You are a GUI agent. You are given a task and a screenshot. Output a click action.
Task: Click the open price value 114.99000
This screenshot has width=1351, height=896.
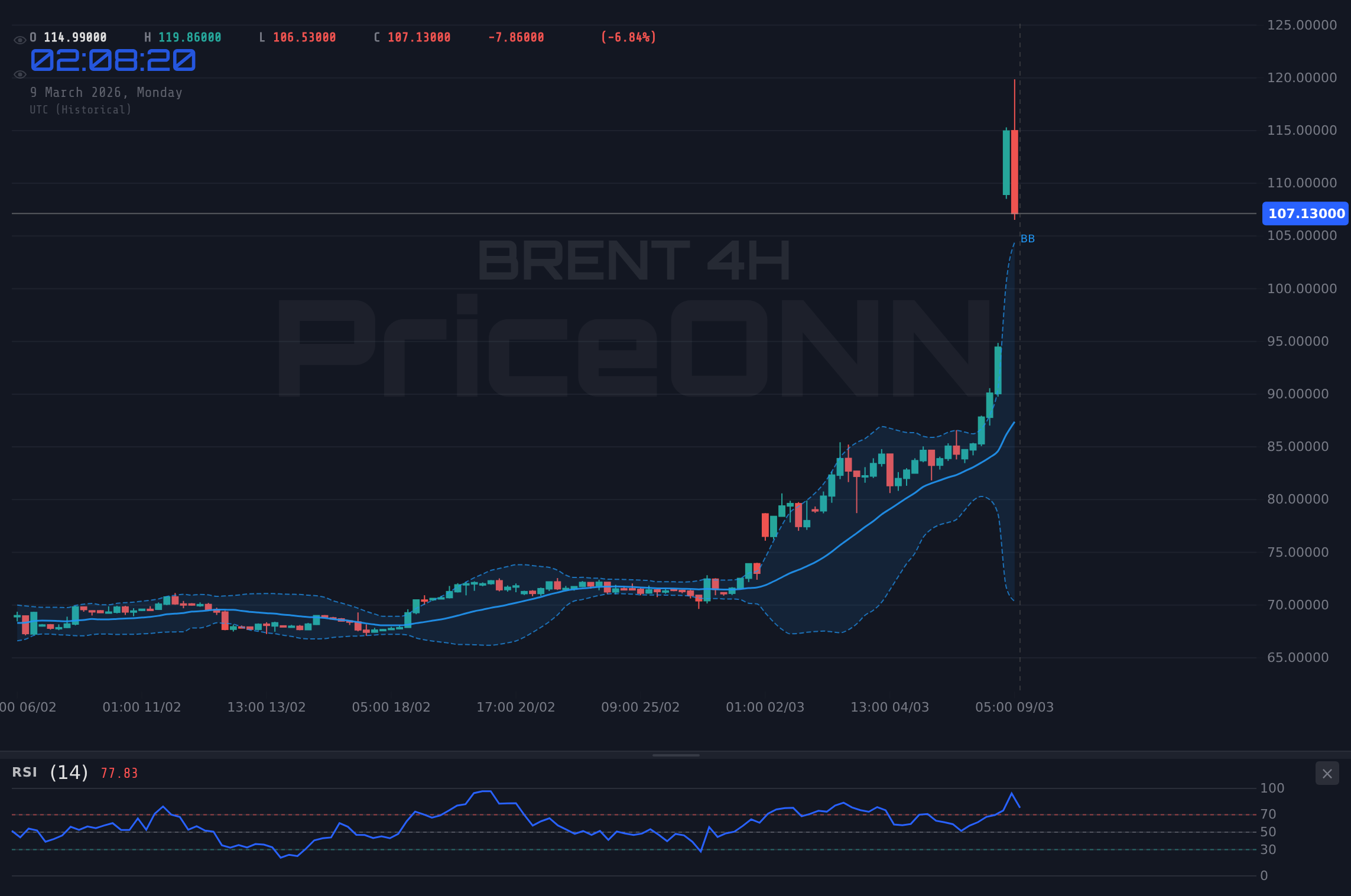(75, 38)
